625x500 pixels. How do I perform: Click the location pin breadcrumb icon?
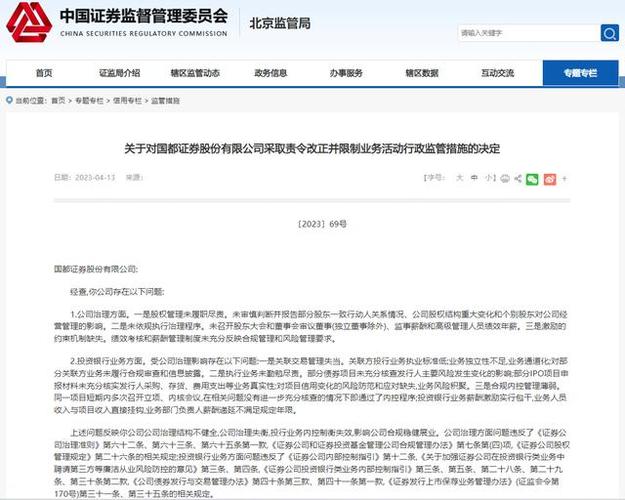pyautogui.click(x=10, y=100)
